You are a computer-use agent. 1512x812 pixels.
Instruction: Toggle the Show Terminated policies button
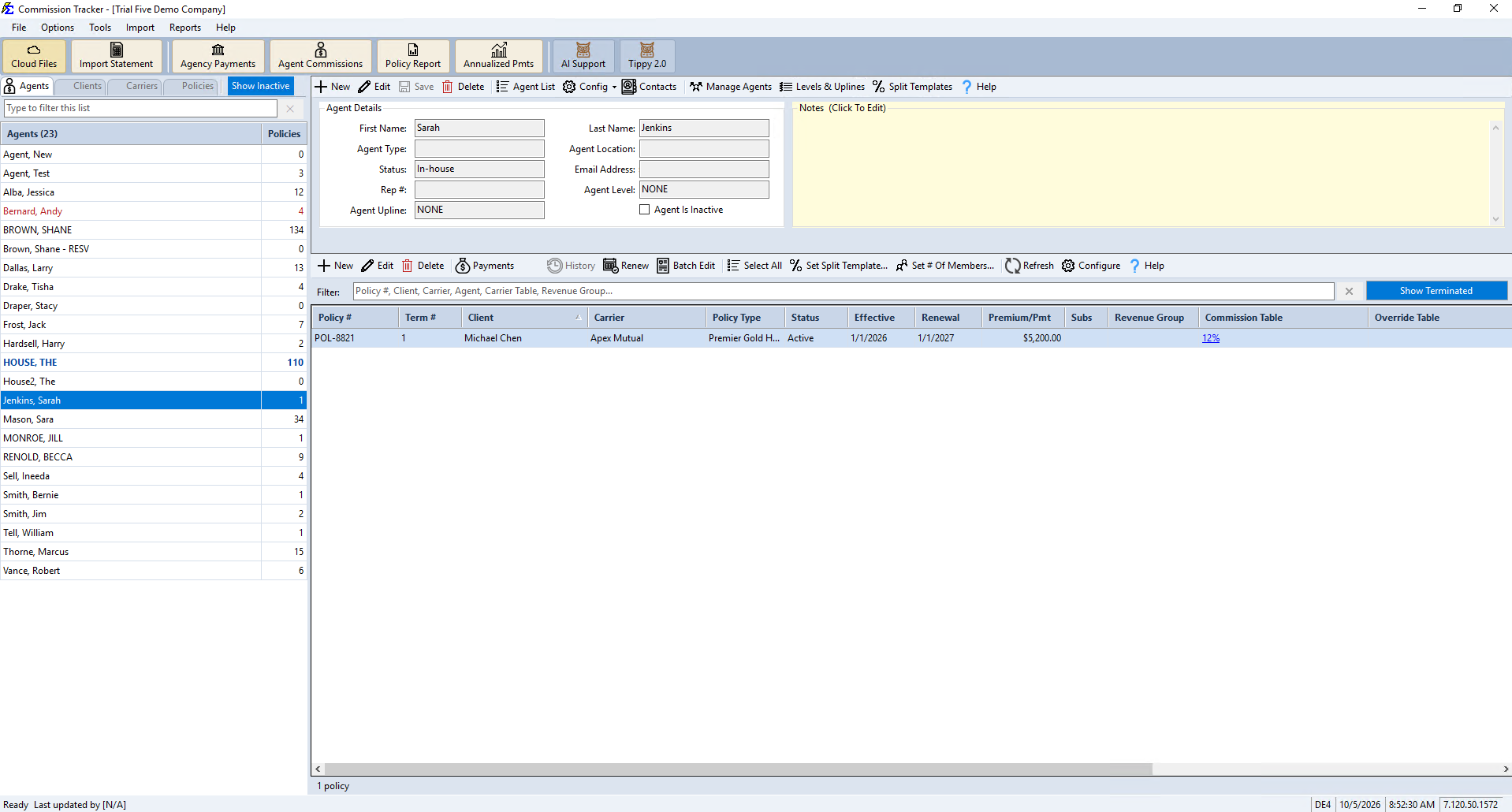click(x=1436, y=291)
